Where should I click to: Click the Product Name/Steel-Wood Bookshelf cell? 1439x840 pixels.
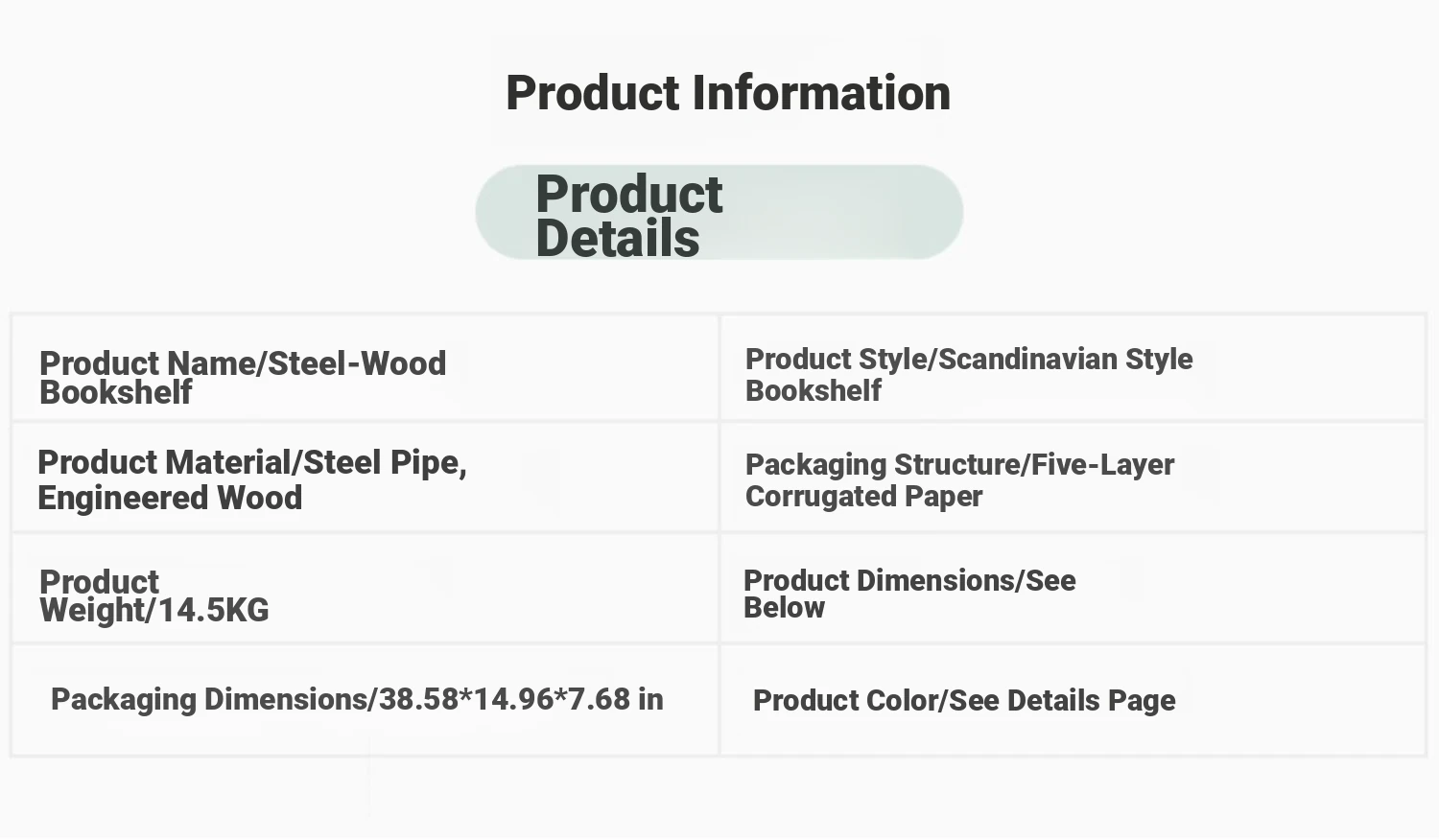pyautogui.click(x=366, y=368)
